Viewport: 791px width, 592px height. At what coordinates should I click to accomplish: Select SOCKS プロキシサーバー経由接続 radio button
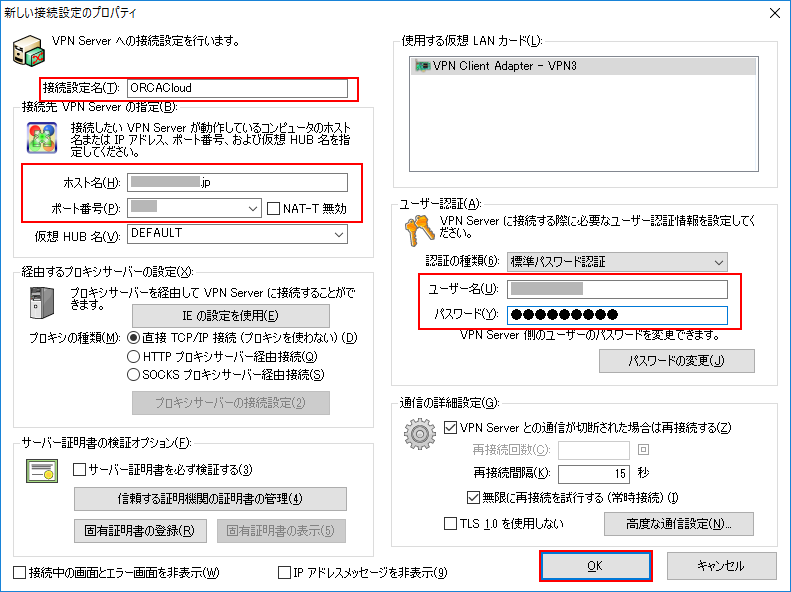tap(133, 375)
